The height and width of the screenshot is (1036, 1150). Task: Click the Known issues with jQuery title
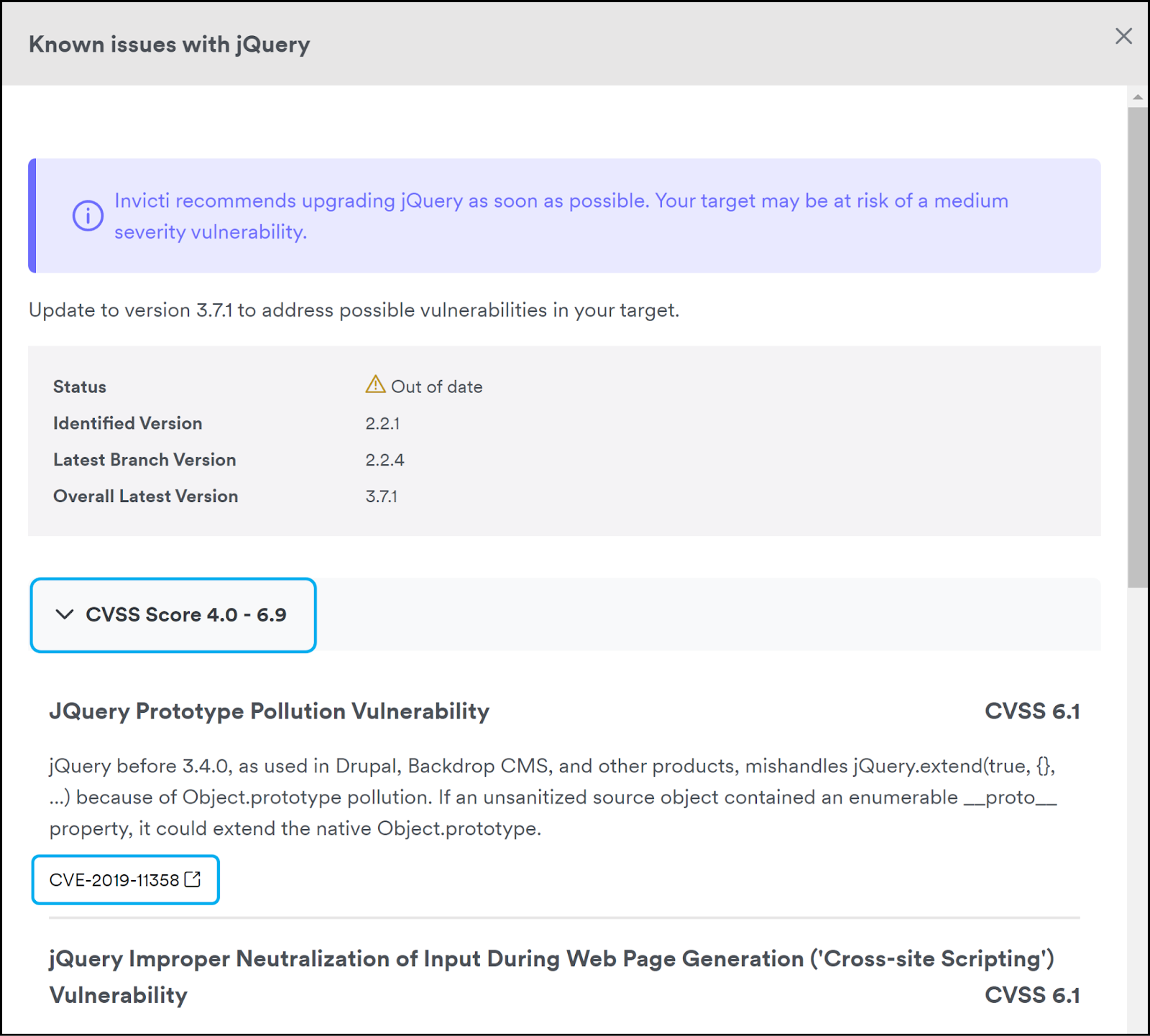tap(169, 44)
